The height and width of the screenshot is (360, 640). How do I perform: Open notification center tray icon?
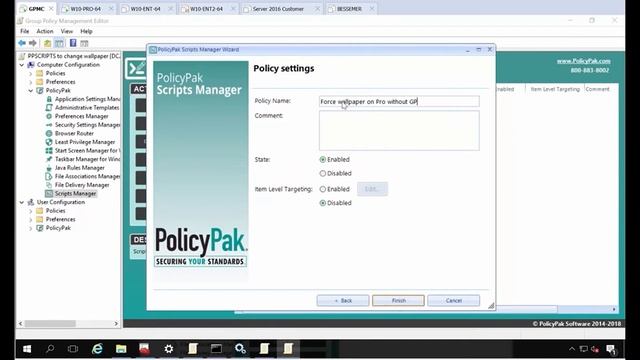(611, 349)
